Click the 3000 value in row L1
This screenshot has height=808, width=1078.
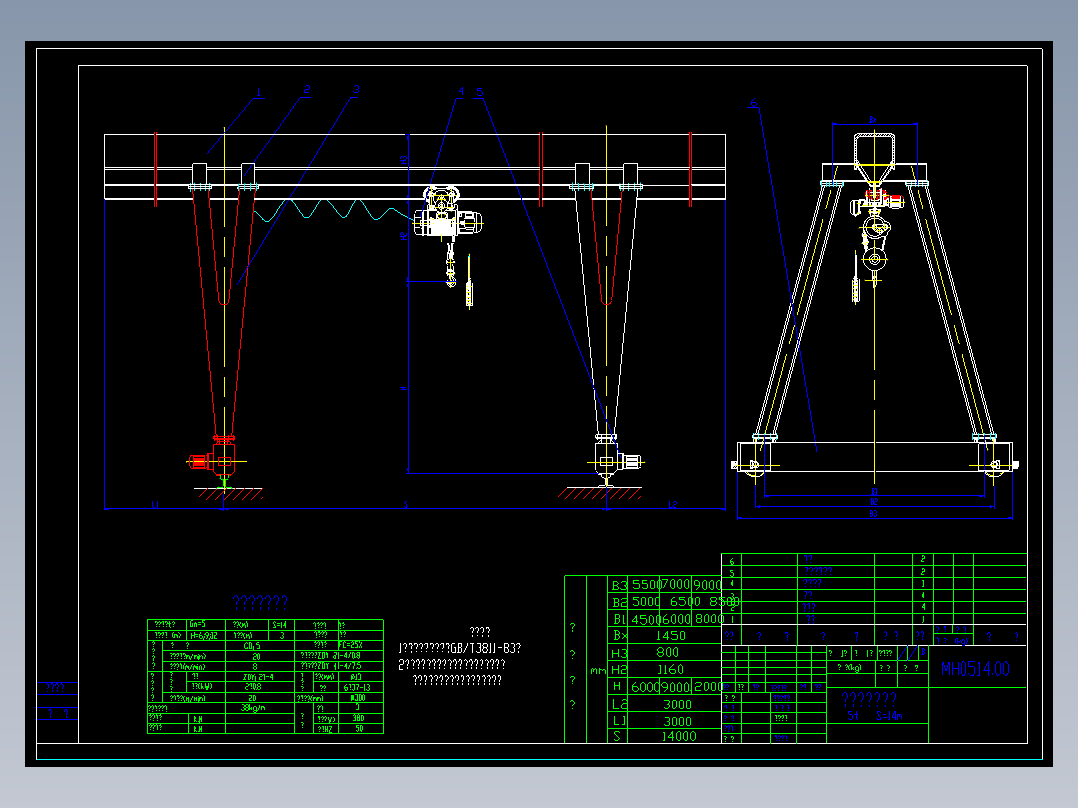(677, 721)
